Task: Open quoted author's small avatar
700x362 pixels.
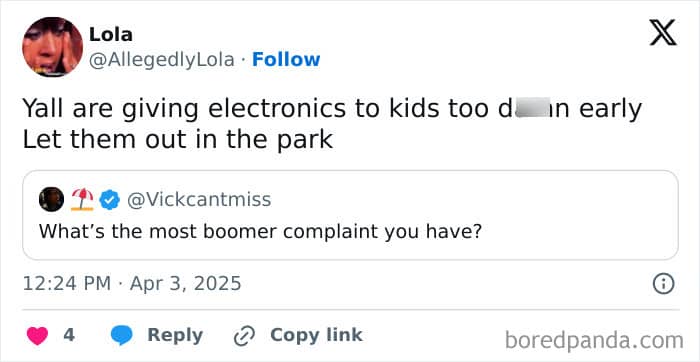Action: click(51, 200)
